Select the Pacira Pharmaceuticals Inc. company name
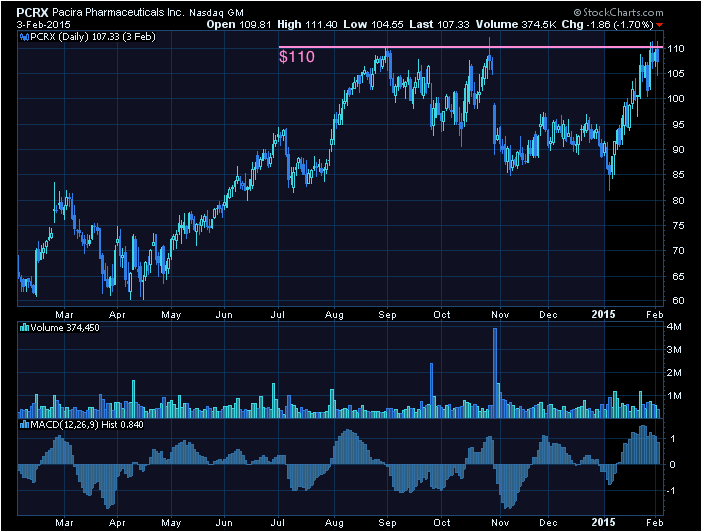 click(118, 13)
